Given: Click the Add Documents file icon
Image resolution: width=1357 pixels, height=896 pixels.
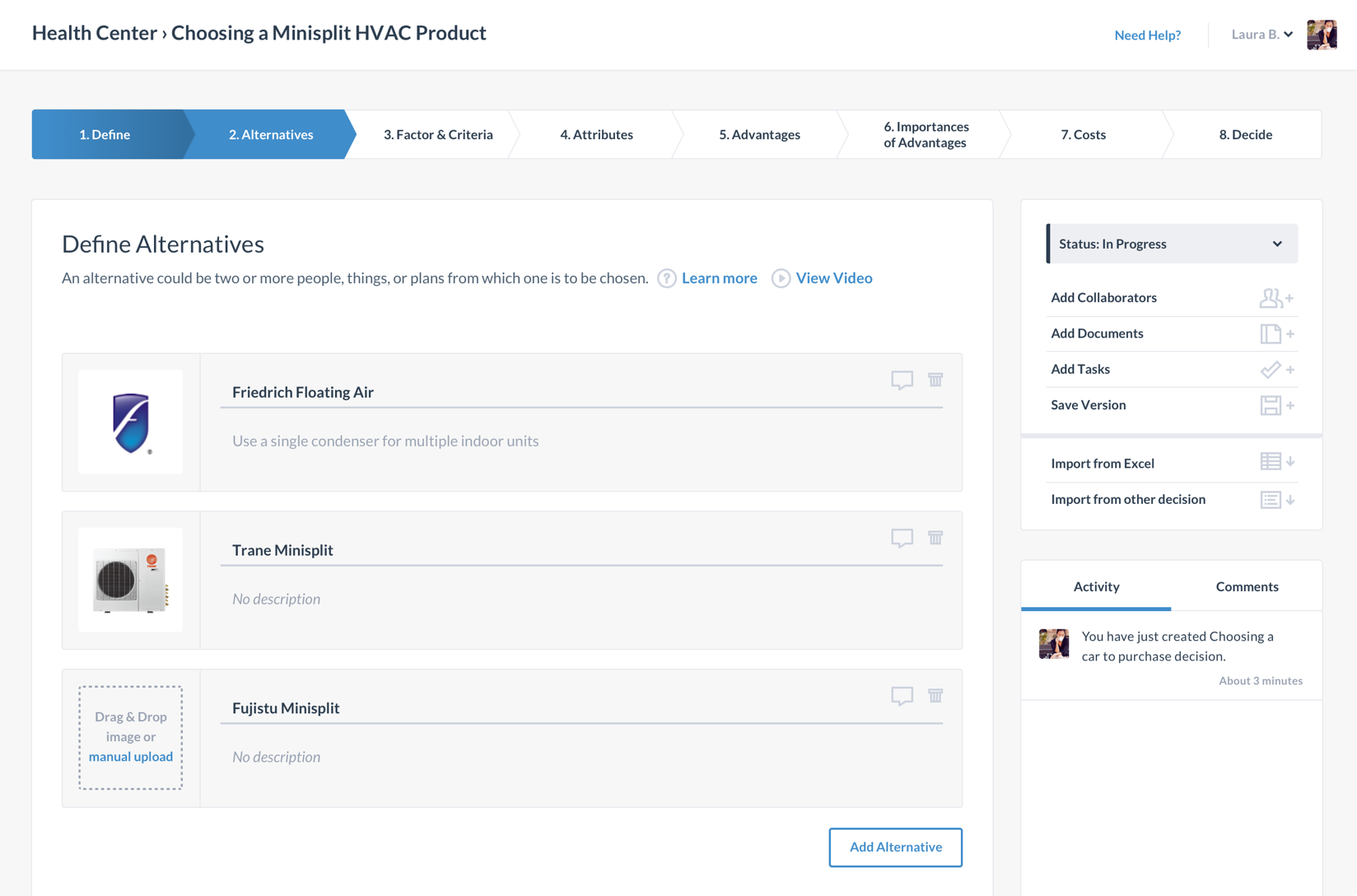Looking at the screenshot, I should coord(1275,334).
